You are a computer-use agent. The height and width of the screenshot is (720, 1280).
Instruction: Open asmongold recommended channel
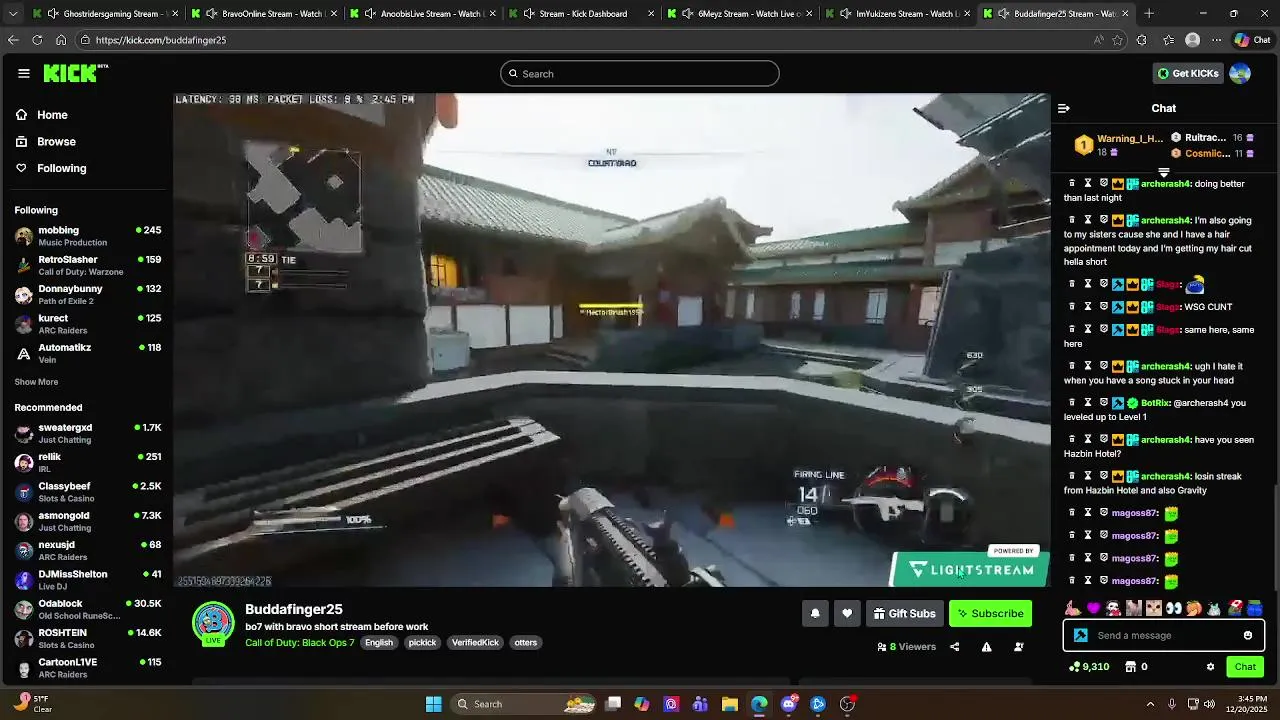88,521
